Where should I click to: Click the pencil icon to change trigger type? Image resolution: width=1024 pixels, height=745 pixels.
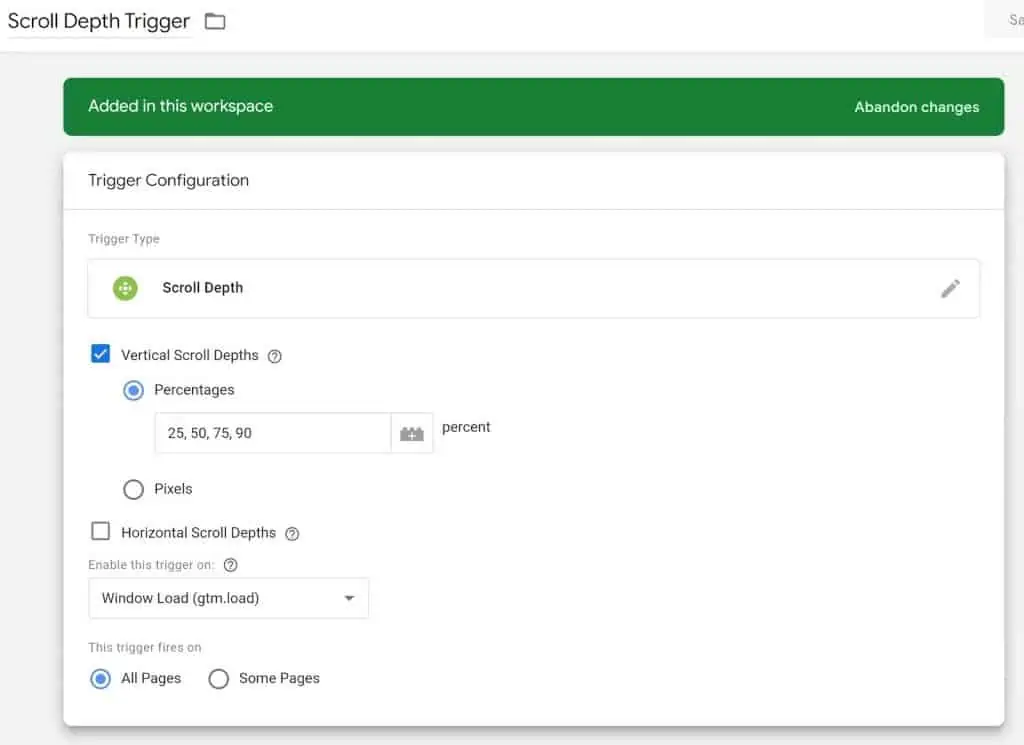[x=950, y=287]
